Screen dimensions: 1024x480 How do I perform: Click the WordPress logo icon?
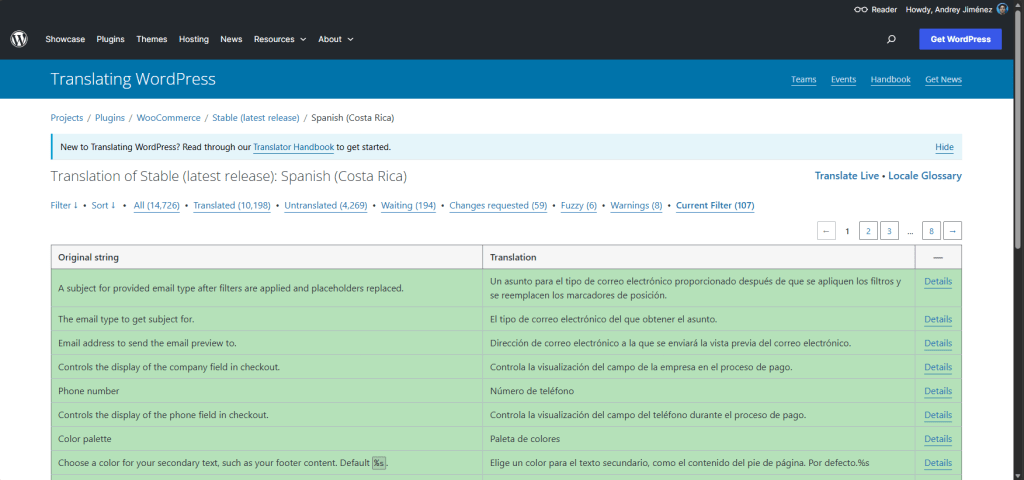[19, 39]
